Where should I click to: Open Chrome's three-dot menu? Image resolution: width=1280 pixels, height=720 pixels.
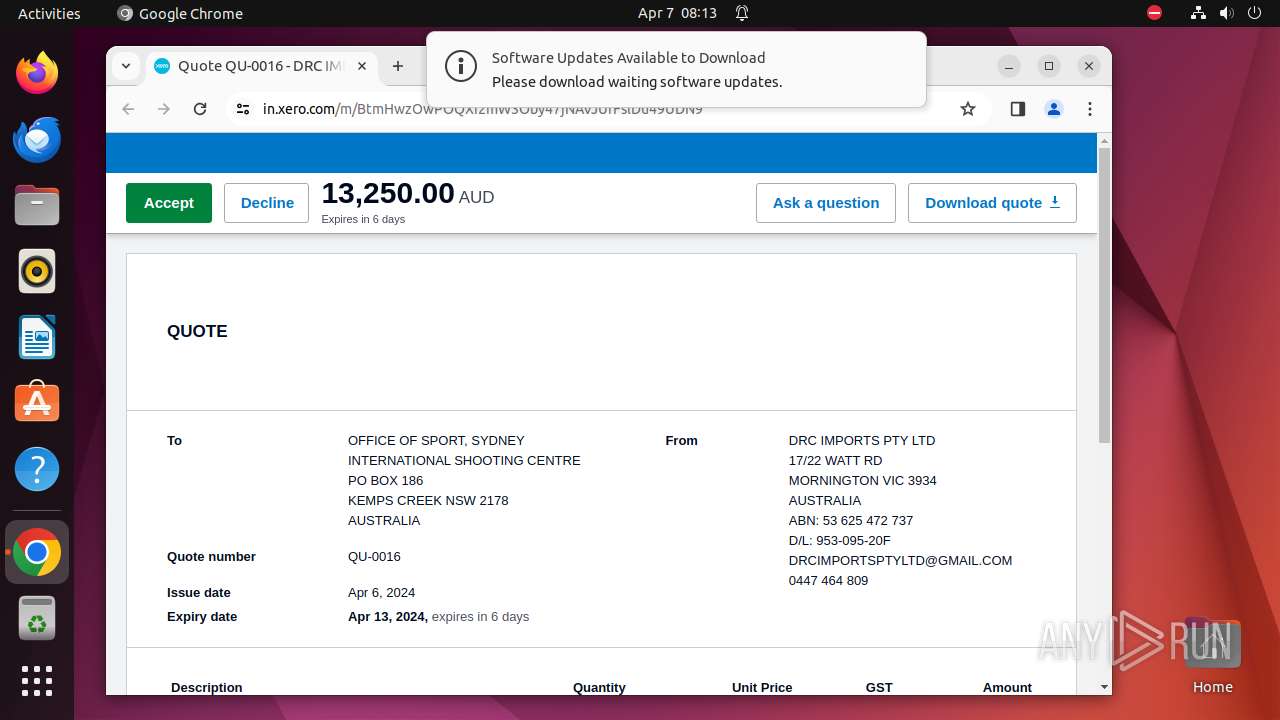[x=1090, y=109]
